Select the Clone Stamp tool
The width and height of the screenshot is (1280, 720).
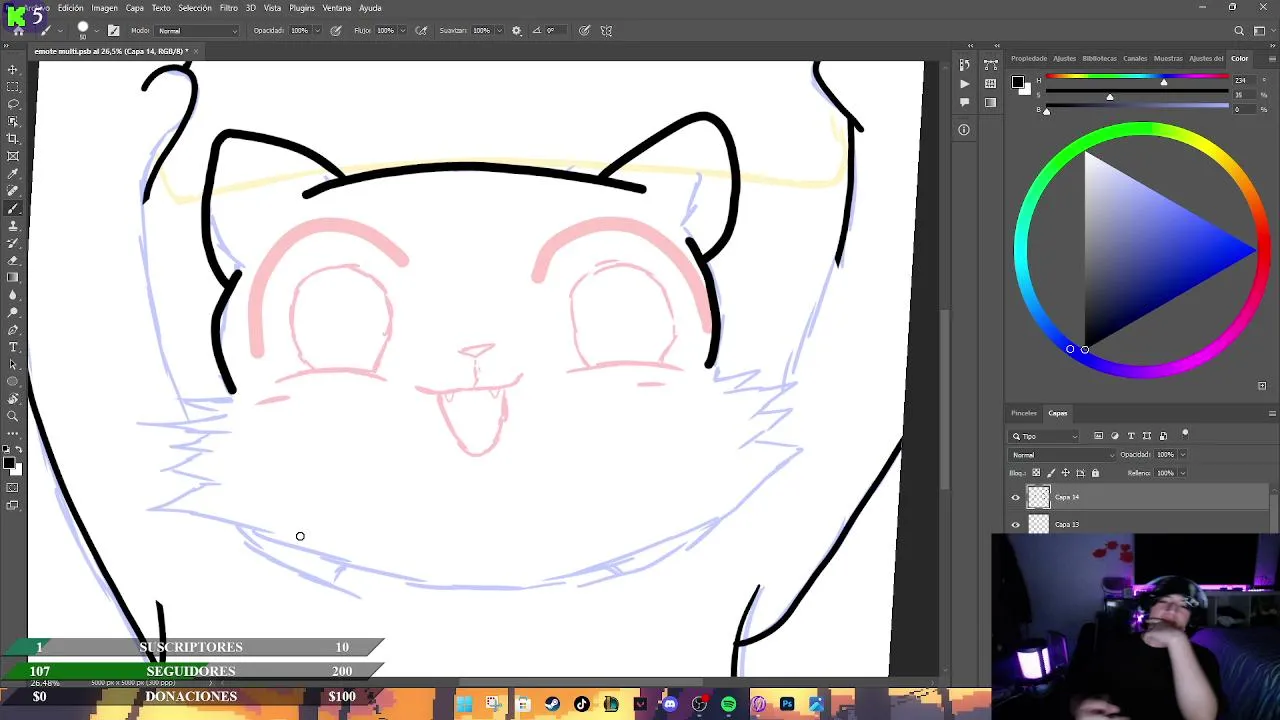(13, 226)
